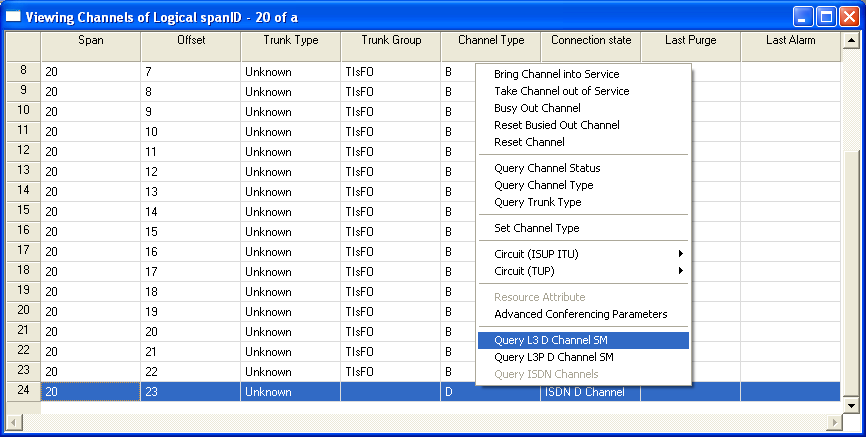Select 'Reset Busied Out Channel' option
The image size is (866, 437).
pos(556,125)
